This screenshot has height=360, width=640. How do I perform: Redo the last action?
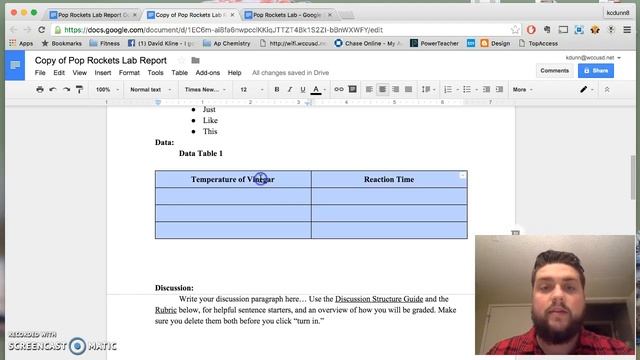pyautogui.click(x=66, y=89)
